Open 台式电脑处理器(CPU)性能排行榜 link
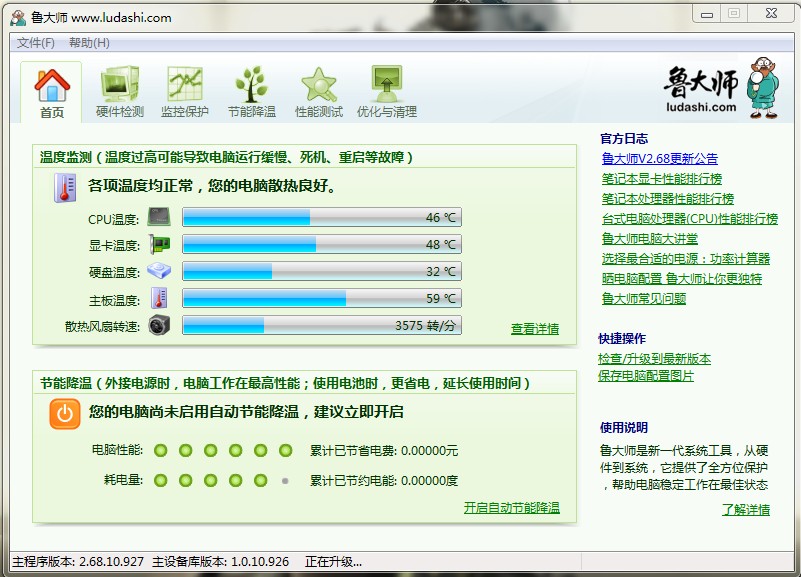801x577 pixels. (x=690, y=219)
